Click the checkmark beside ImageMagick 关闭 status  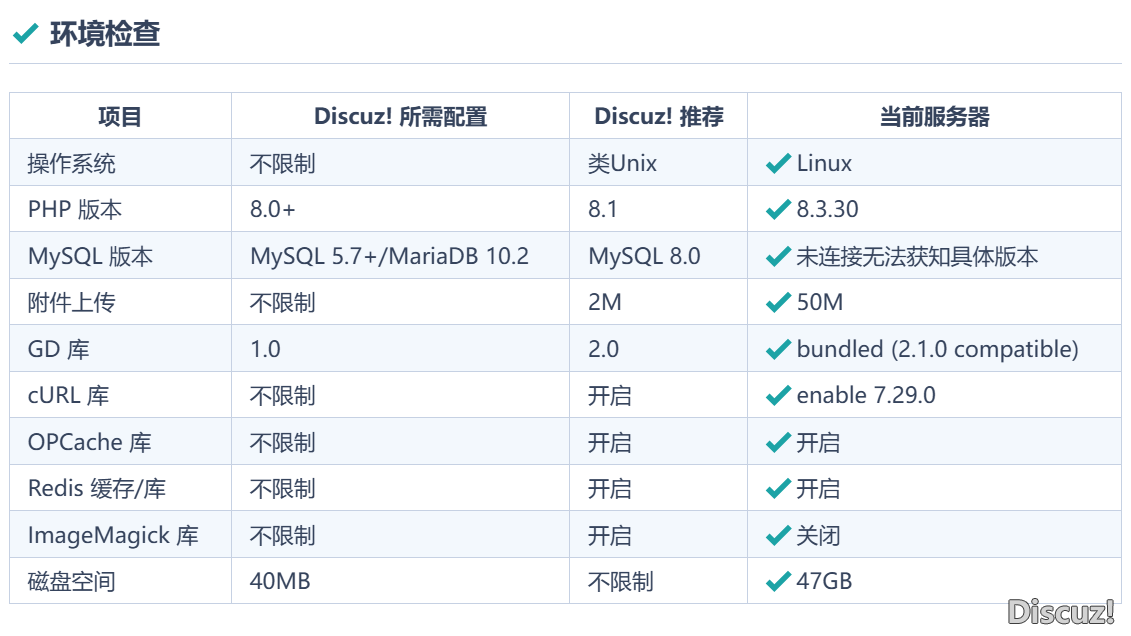tap(778, 536)
